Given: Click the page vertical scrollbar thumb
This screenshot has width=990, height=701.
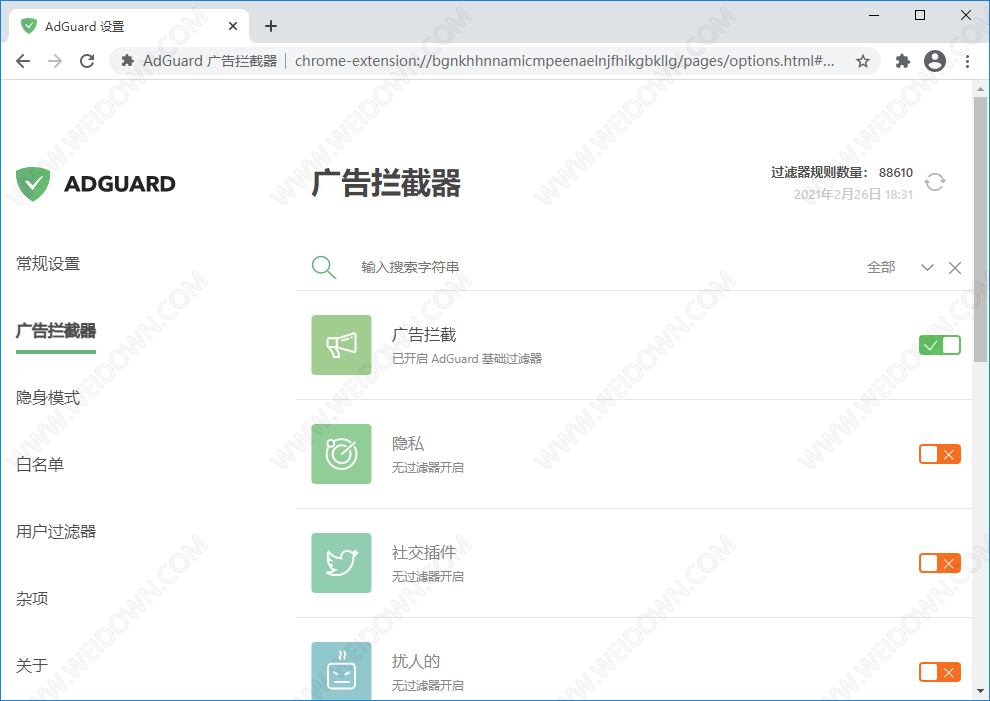Looking at the screenshot, I should click(x=980, y=229).
